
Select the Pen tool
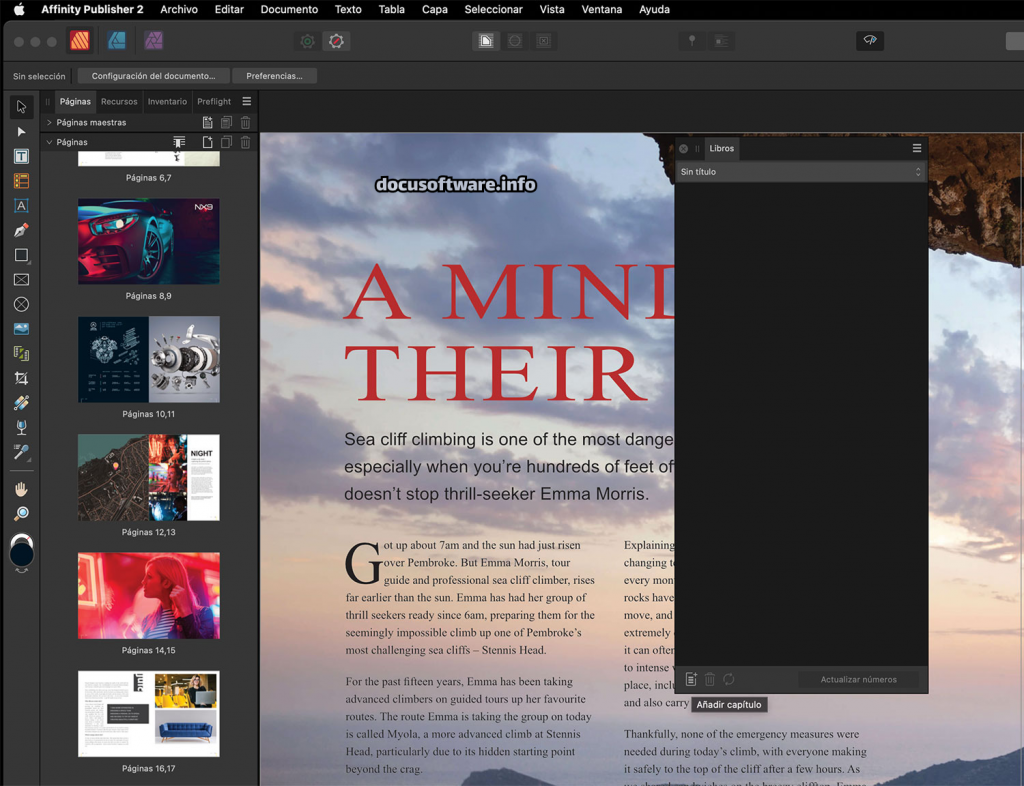(x=21, y=231)
